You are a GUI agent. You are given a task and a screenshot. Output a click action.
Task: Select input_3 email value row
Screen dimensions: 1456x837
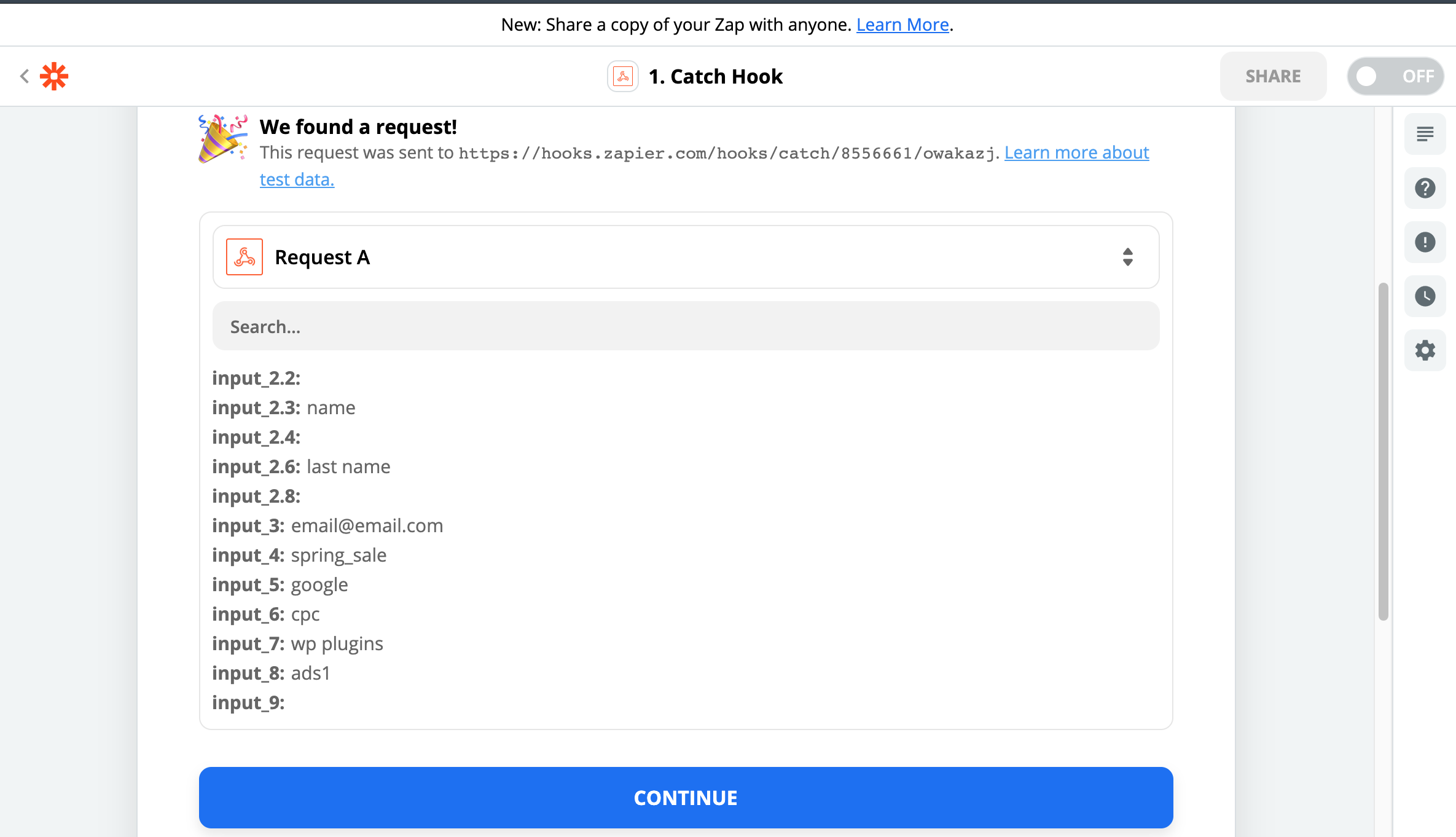(327, 525)
